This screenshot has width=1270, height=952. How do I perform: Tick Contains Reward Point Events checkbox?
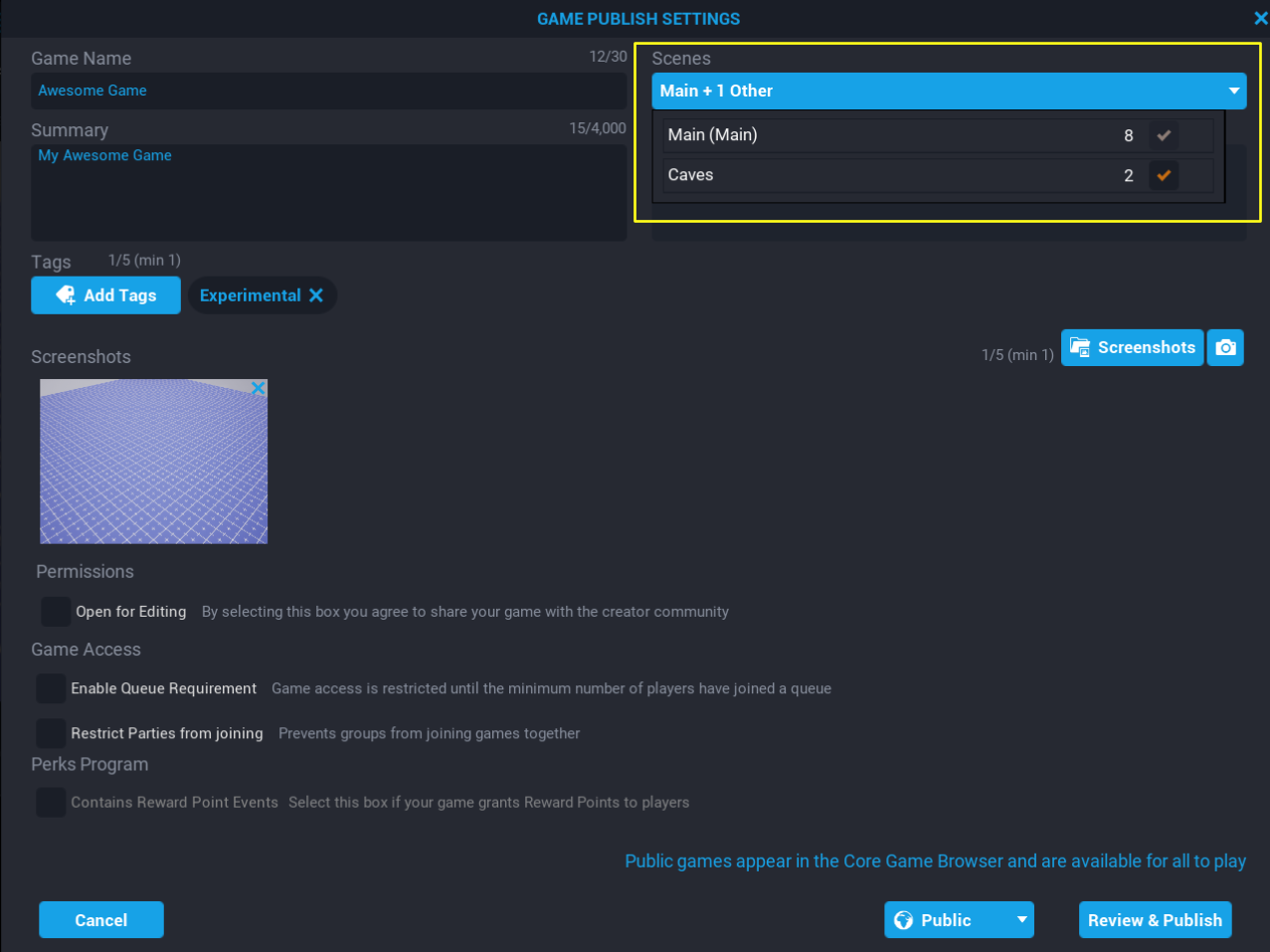pos(51,802)
